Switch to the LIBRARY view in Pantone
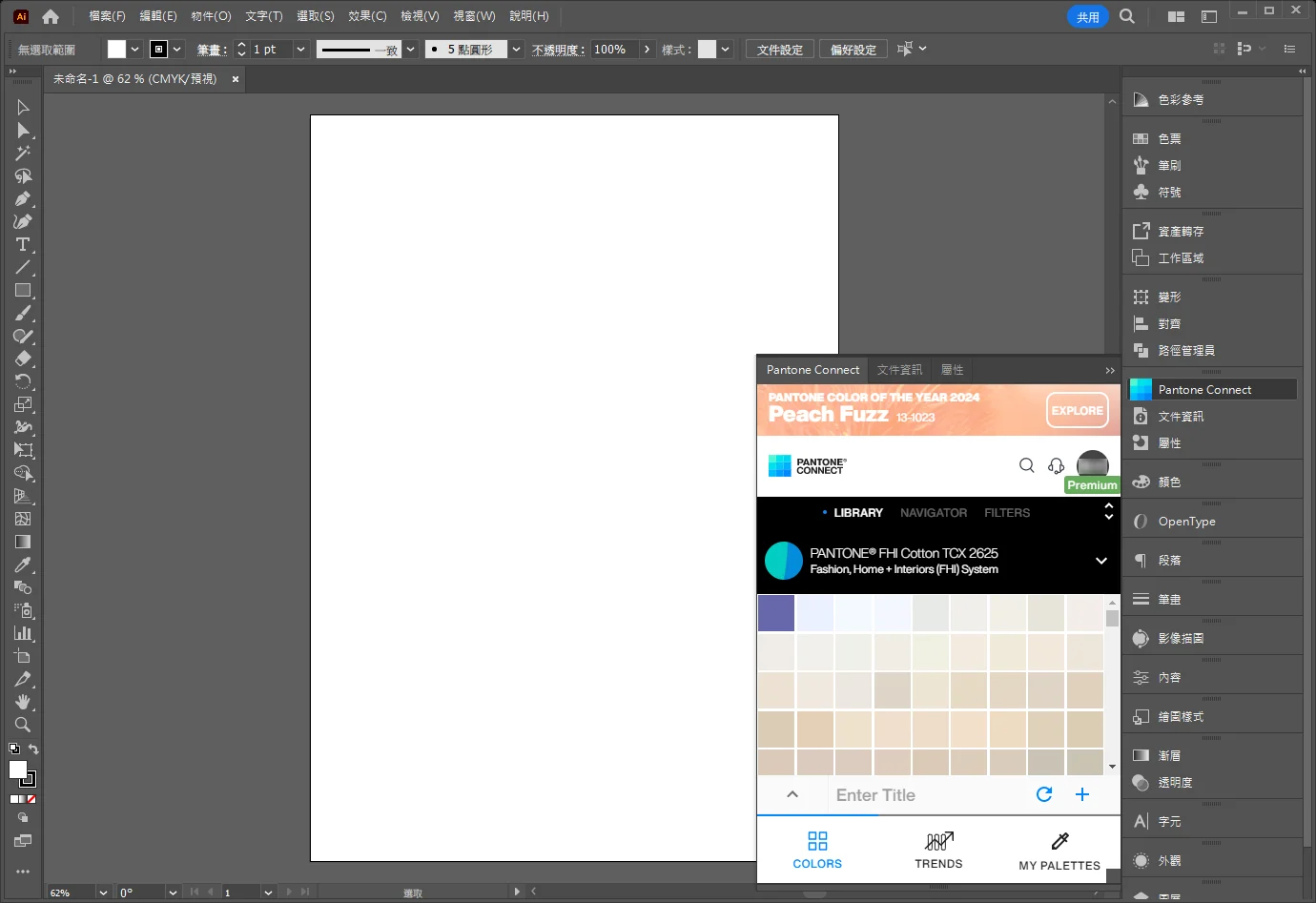 coord(857,513)
